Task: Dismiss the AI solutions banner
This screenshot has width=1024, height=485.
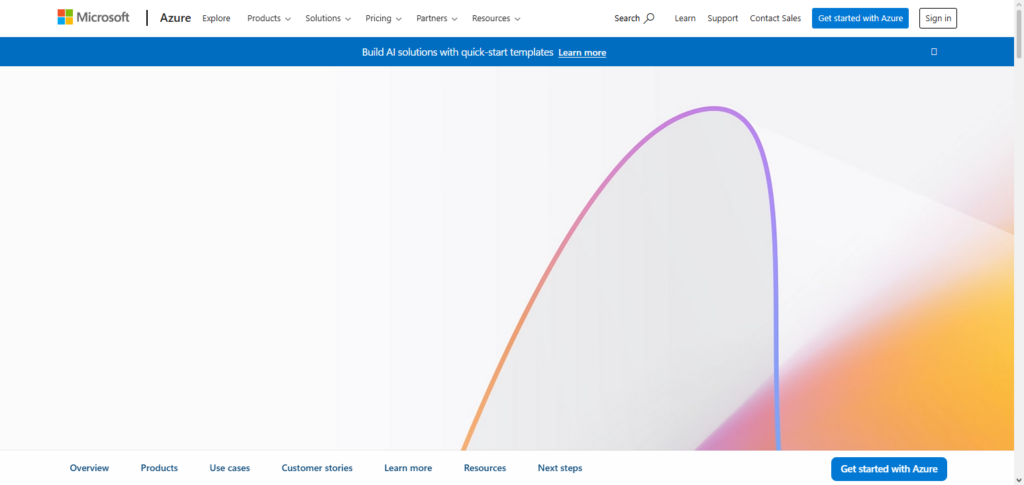Action: pos(934,51)
